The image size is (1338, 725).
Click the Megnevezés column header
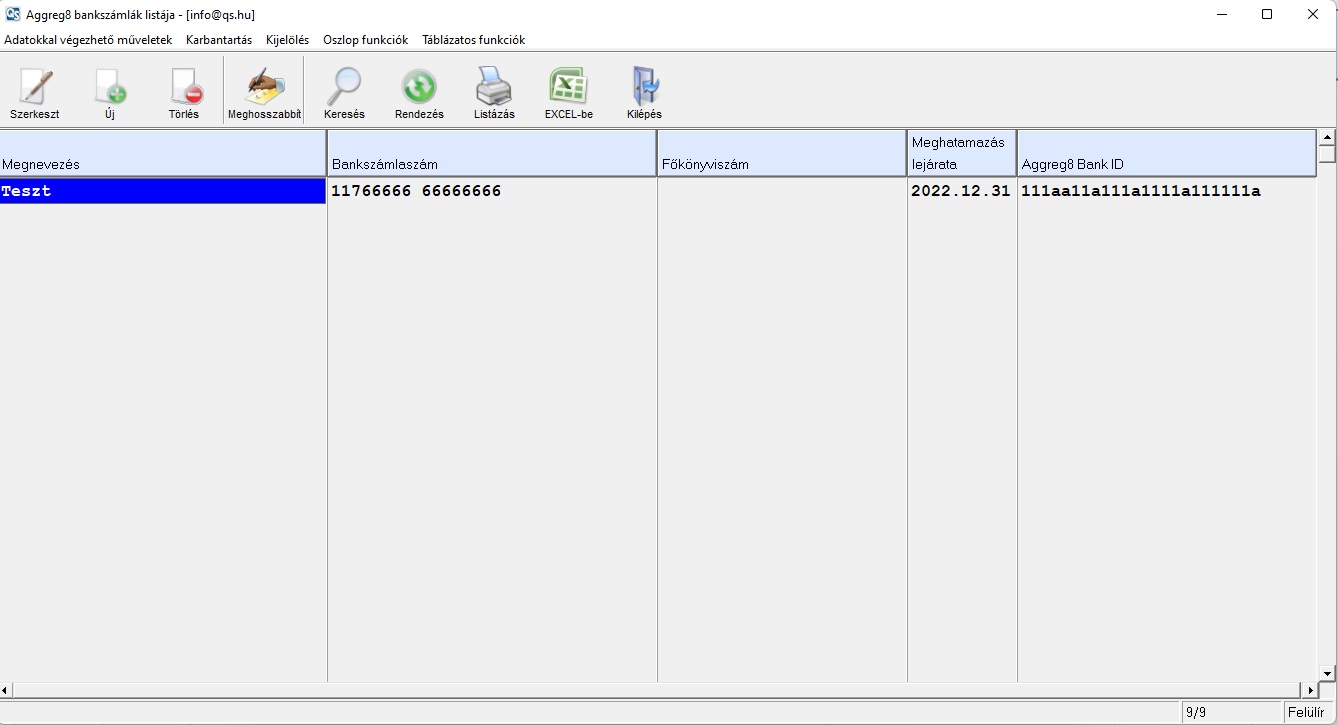click(x=163, y=154)
